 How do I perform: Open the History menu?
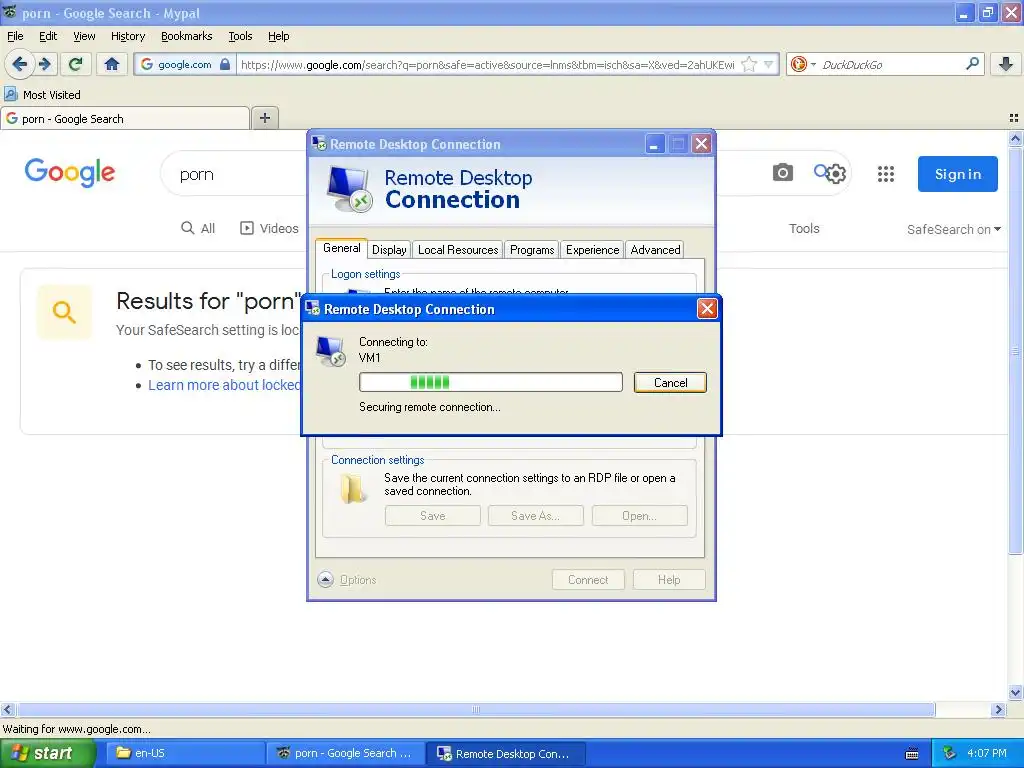point(128,36)
